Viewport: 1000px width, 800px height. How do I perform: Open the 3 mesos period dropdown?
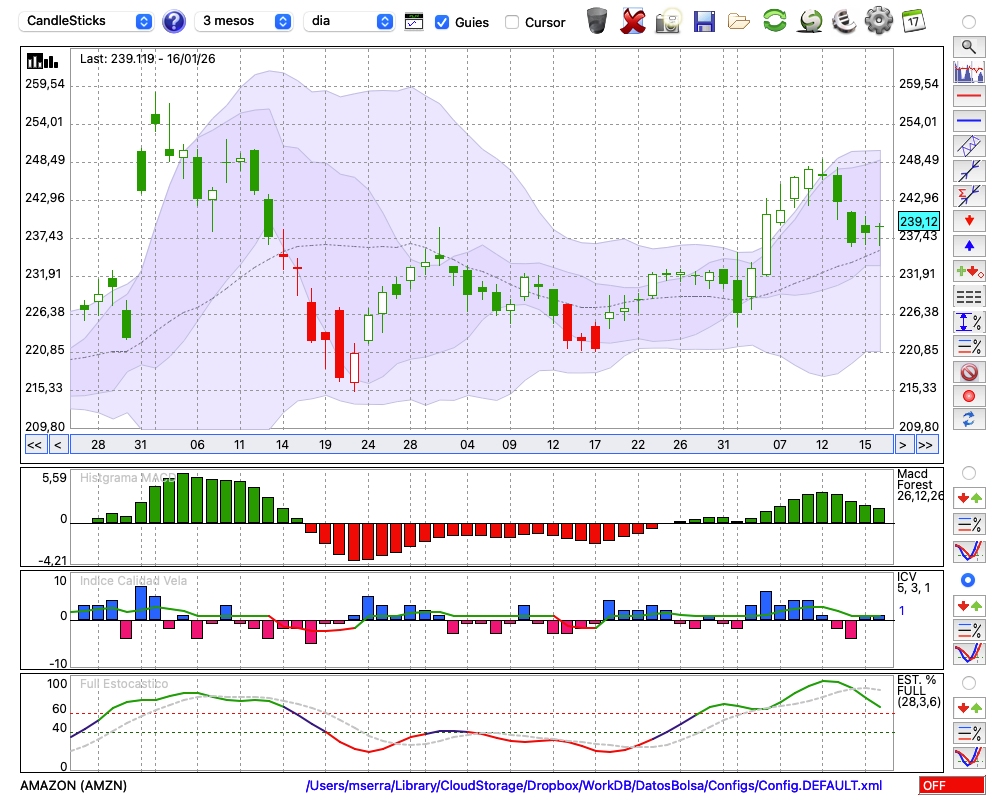click(245, 21)
